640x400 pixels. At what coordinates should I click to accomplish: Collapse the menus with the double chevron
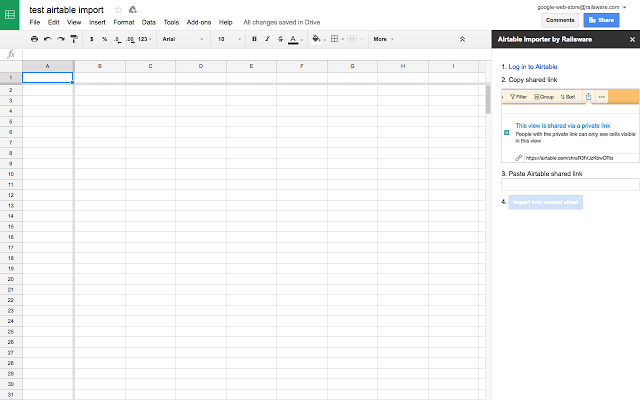coord(462,40)
